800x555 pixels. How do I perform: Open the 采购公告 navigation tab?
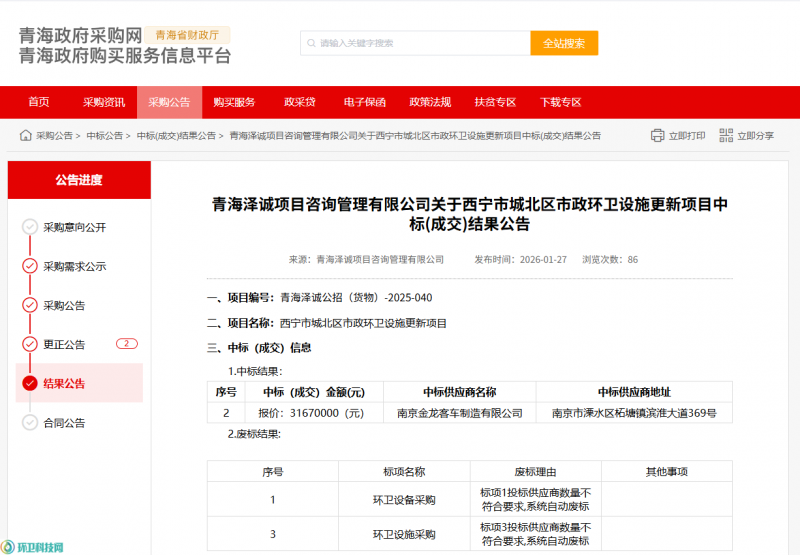point(169,102)
